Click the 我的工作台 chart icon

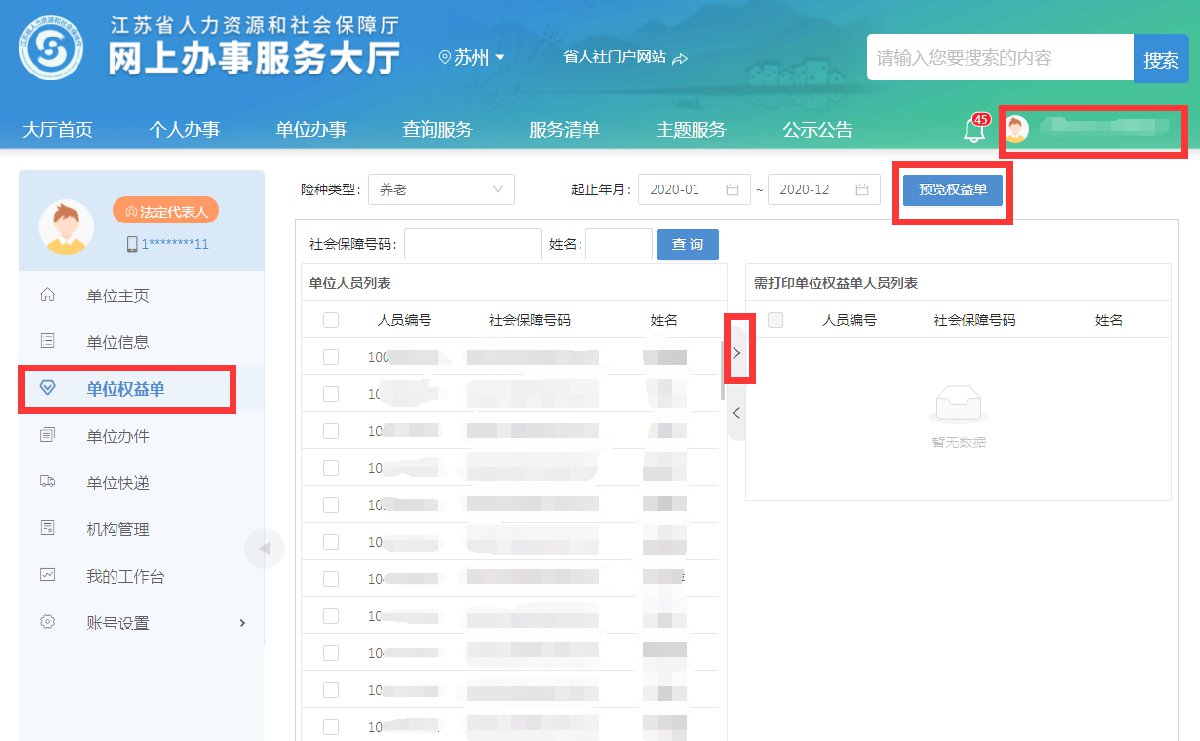[47, 575]
